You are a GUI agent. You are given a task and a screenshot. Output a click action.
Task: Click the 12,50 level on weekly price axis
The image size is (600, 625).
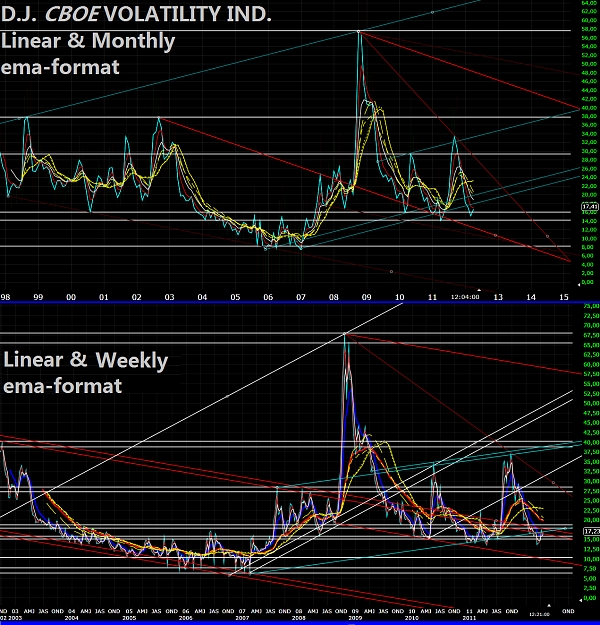click(x=591, y=550)
